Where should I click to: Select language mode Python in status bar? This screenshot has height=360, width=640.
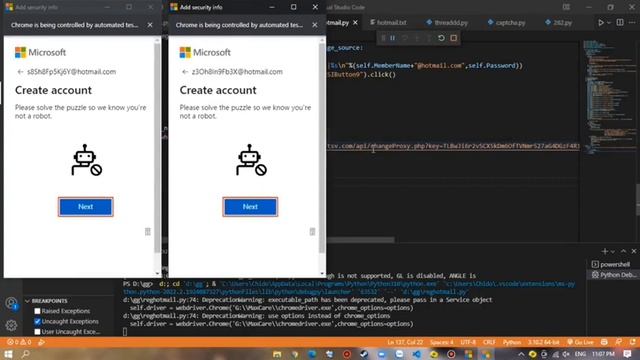pyautogui.click(x=511, y=342)
